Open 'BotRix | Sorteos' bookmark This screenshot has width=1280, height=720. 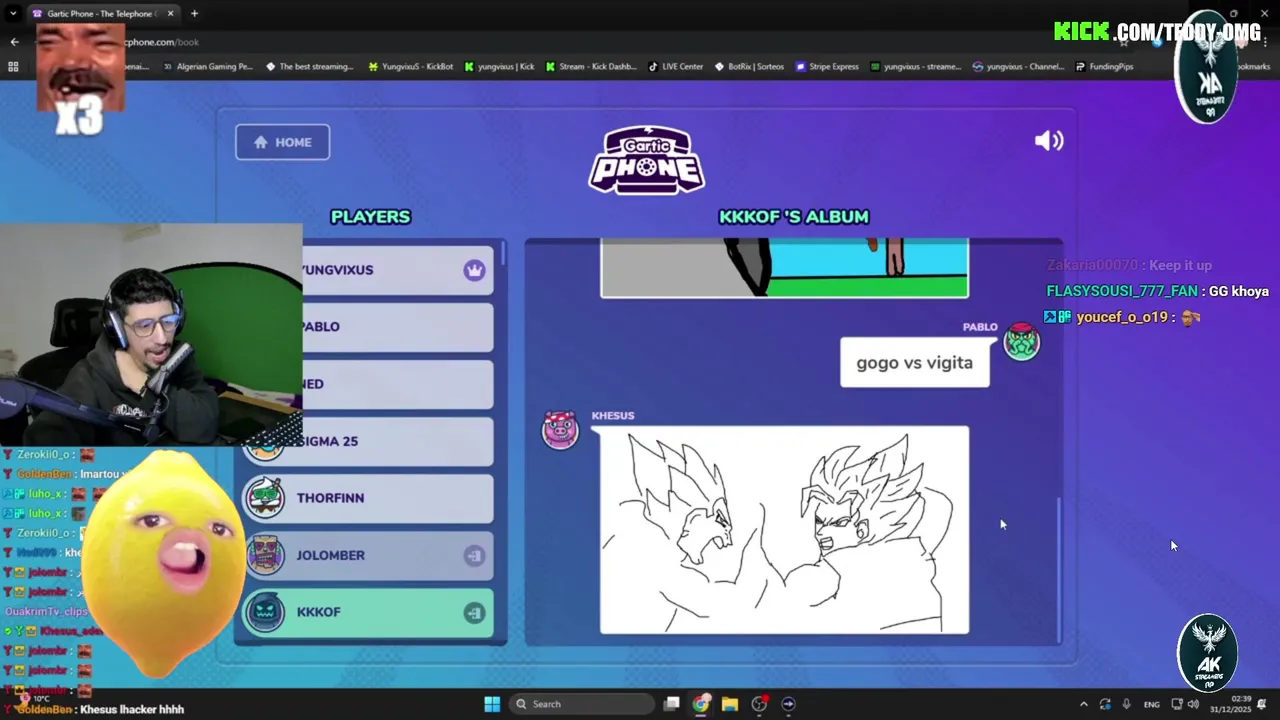click(749, 67)
